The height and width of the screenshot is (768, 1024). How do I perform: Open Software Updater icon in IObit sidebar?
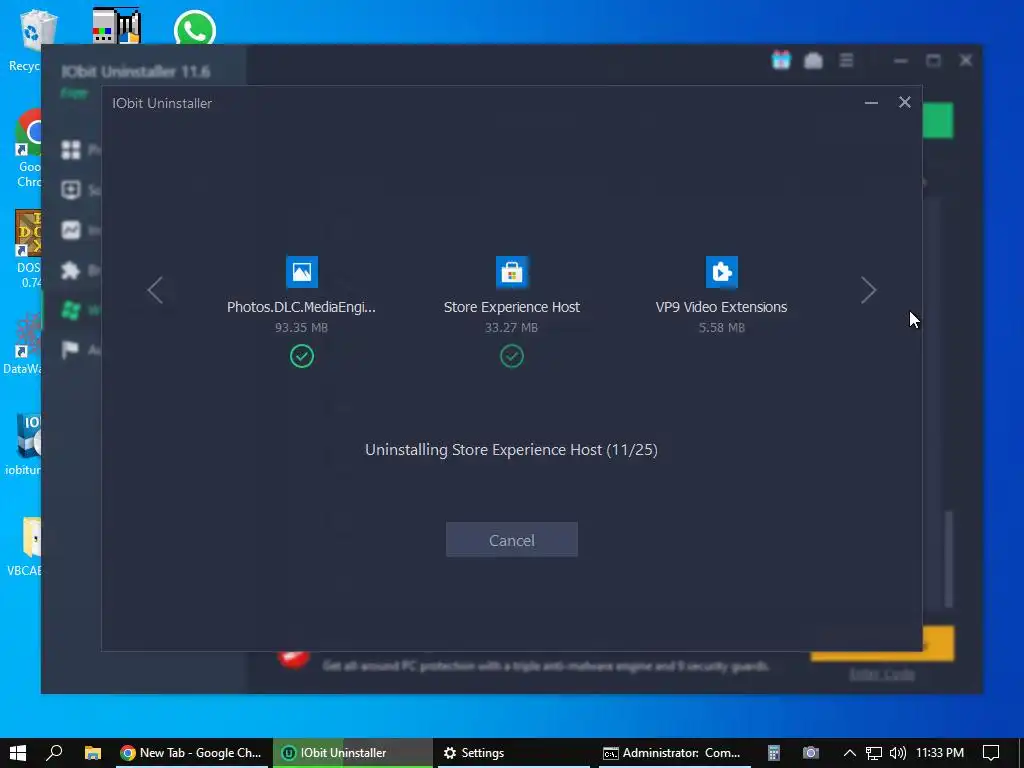coord(71,189)
